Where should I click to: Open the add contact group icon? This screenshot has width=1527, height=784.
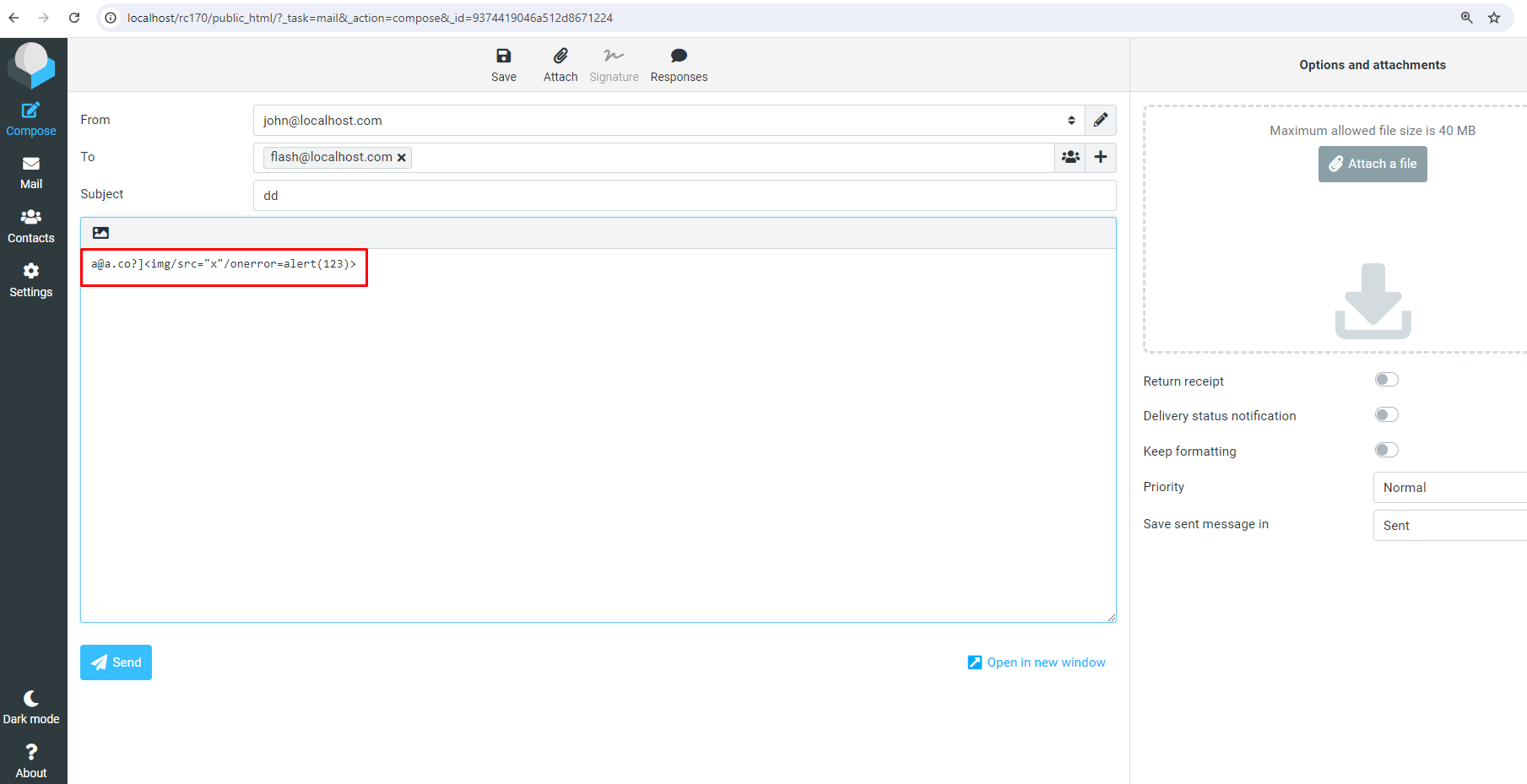click(x=1070, y=157)
